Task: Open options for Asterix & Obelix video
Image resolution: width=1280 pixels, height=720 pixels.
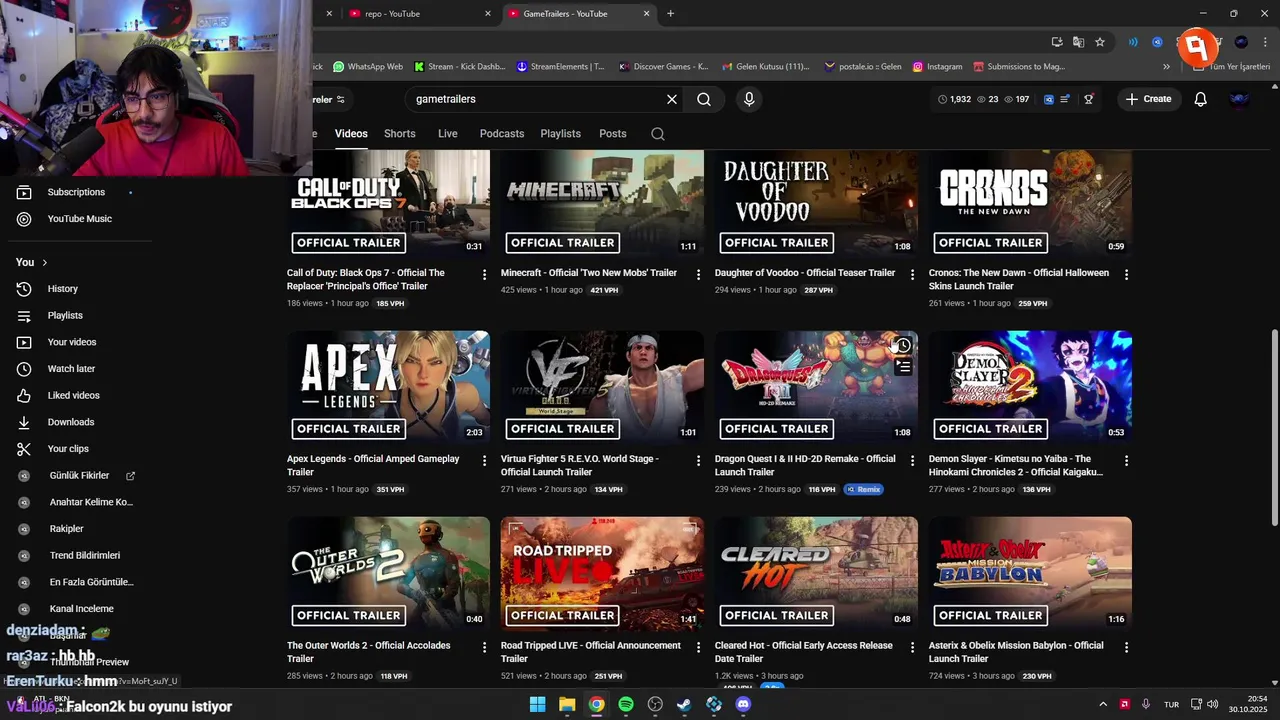Action: pyautogui.click(x=1127, y=647)
